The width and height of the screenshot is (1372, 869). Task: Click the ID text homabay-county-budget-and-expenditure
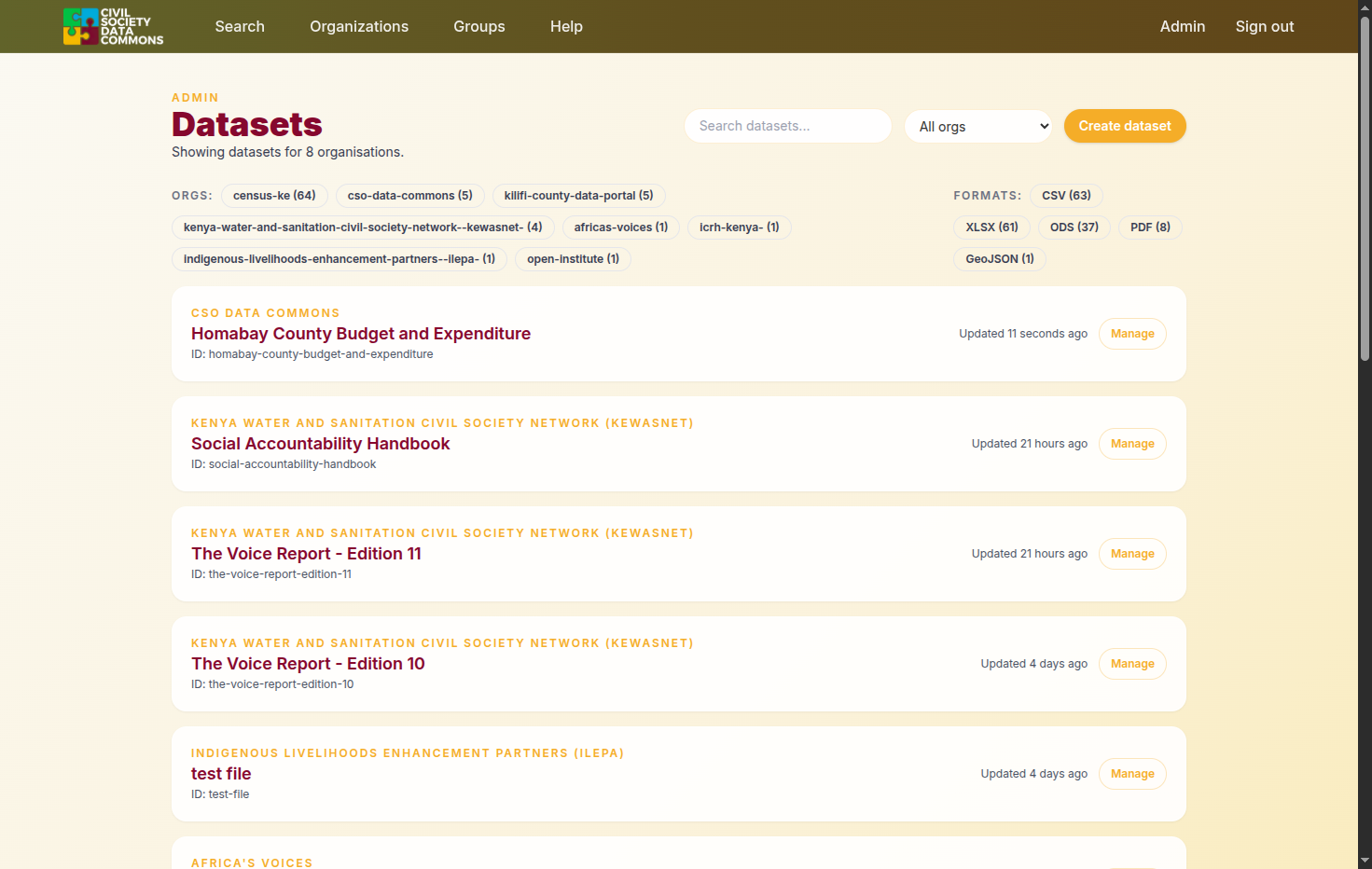(321, 354)
